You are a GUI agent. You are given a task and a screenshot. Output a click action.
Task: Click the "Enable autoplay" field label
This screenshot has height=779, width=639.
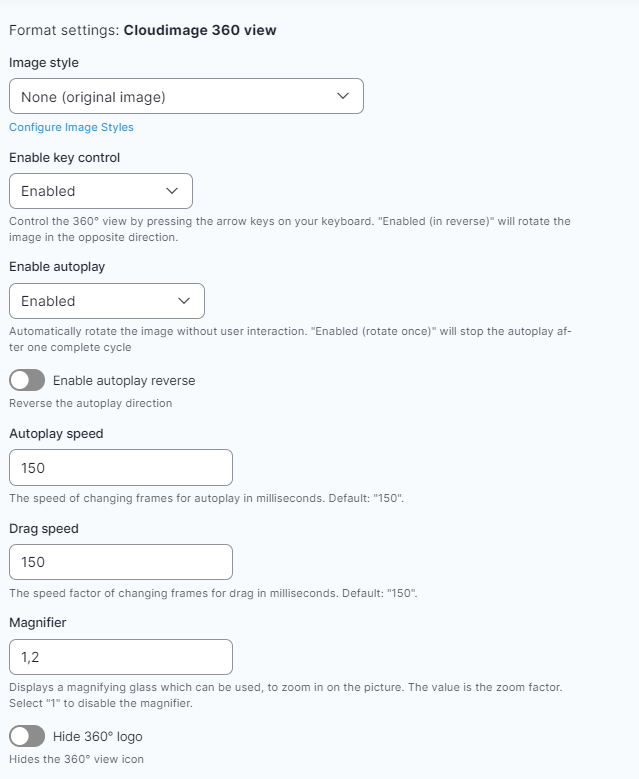point(57,267)
